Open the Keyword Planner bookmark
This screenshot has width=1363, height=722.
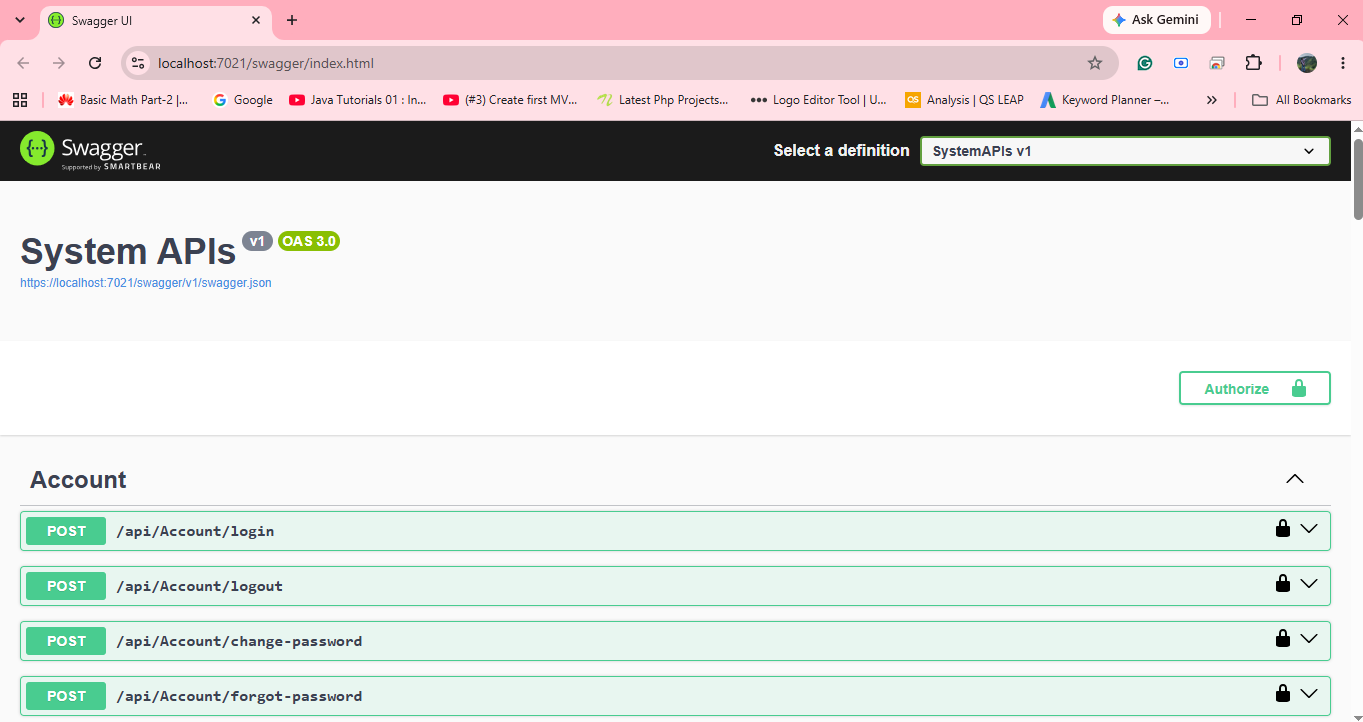click(1105, 100)
